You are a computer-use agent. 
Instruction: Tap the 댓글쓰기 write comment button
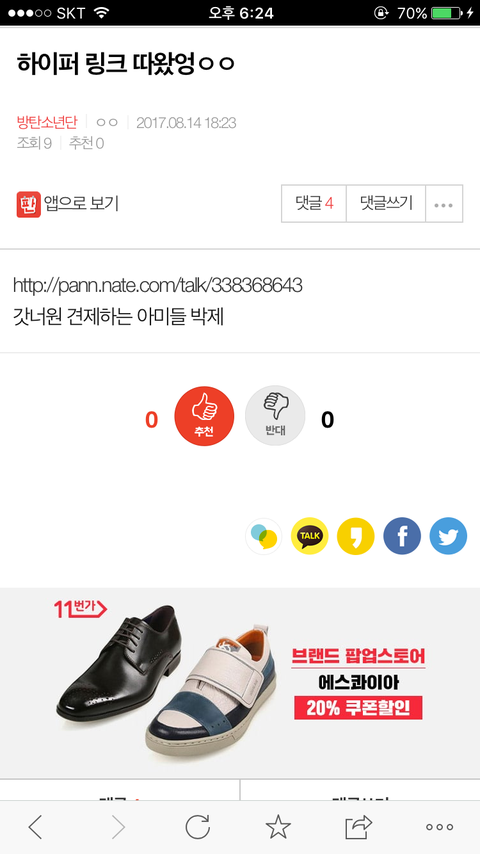386,204
